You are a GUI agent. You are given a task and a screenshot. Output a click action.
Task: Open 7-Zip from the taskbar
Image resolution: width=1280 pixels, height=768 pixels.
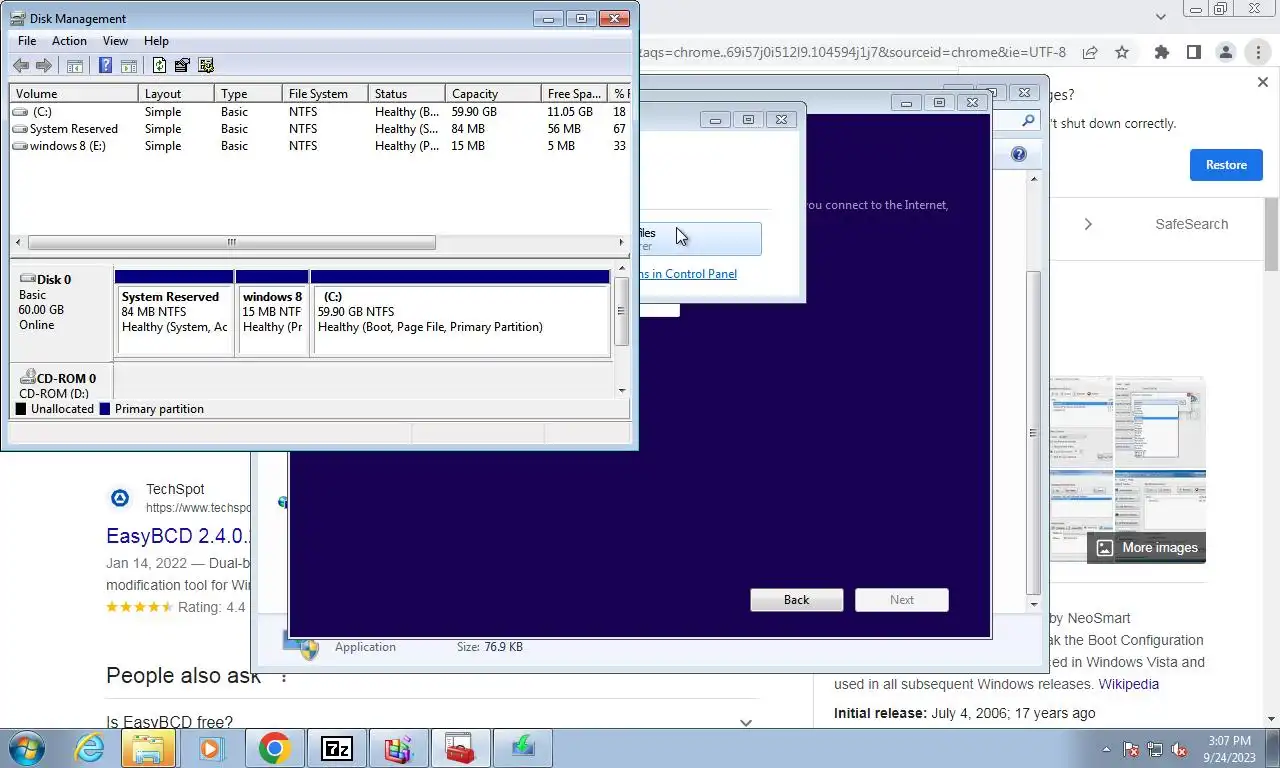[337, 749]
